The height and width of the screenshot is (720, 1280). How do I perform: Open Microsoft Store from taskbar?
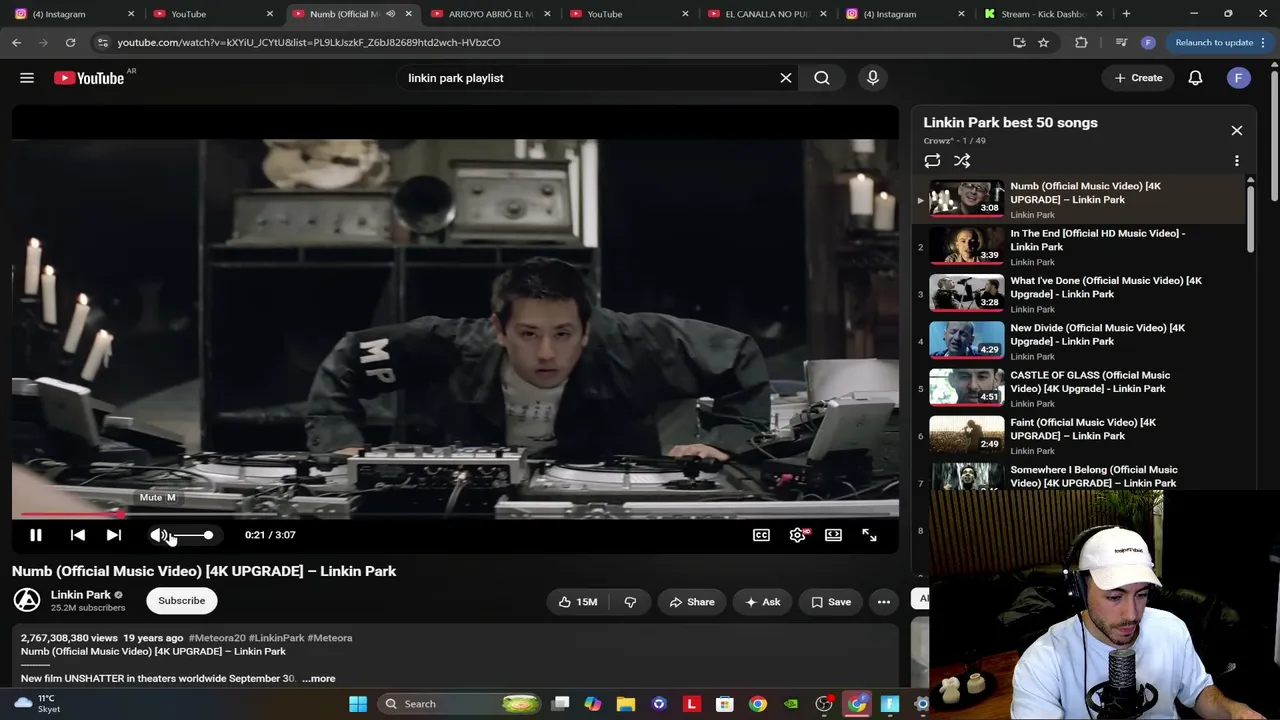pyautogui.click(x=725, y=704)
